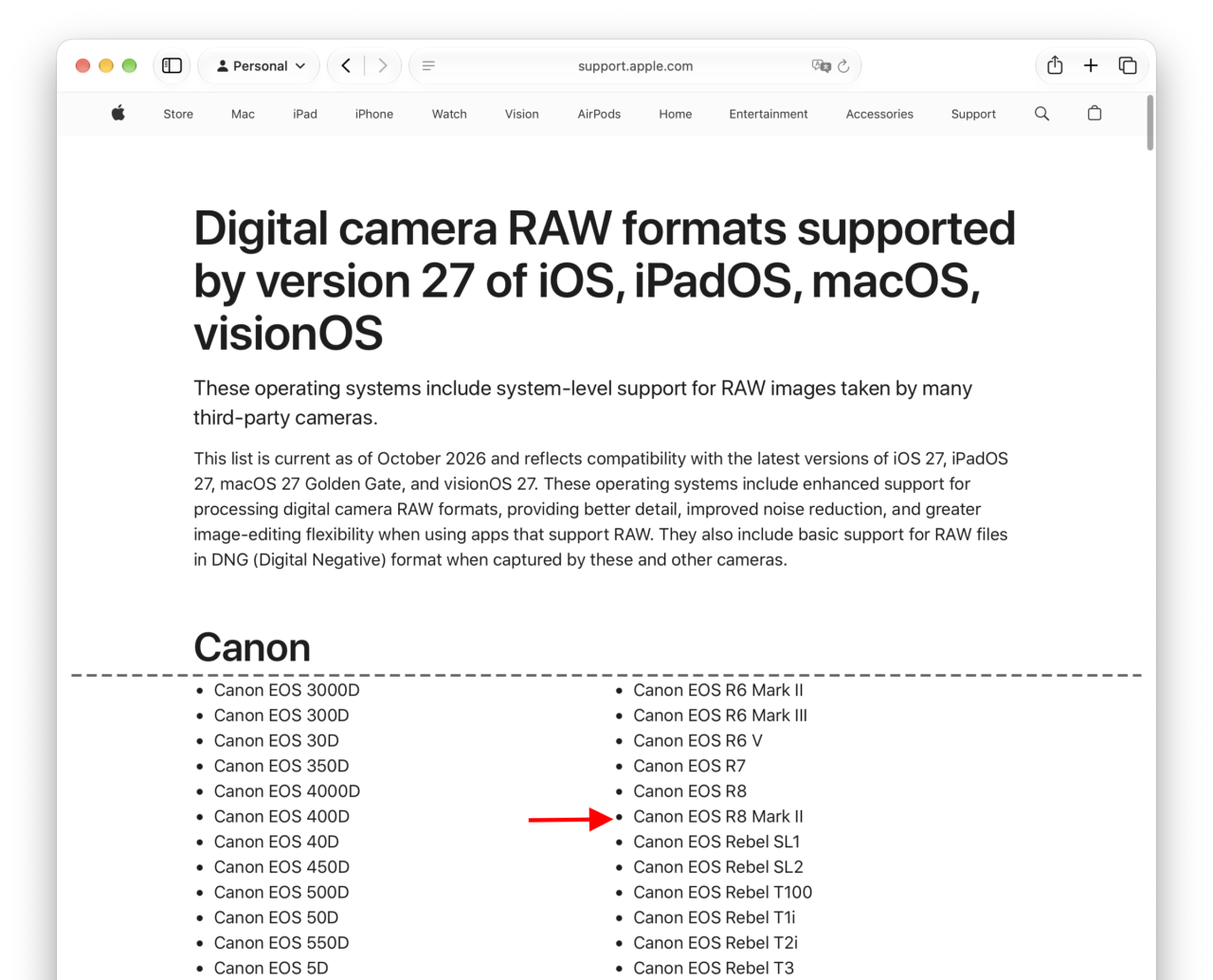
Task: Open the Personal profile dropdown
Action: tap(261, 65)
